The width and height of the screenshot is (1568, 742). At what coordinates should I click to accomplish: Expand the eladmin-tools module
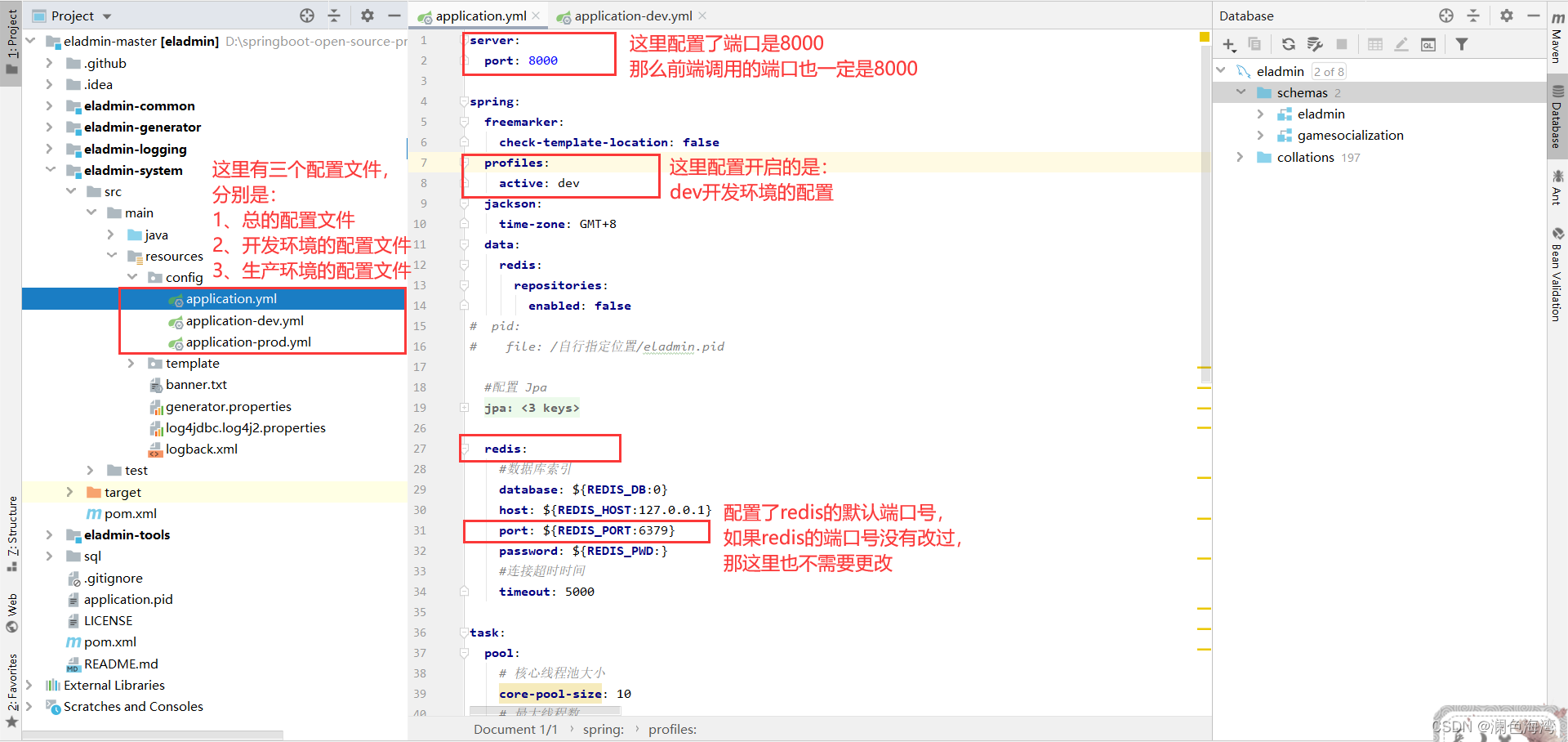[49, 534]
